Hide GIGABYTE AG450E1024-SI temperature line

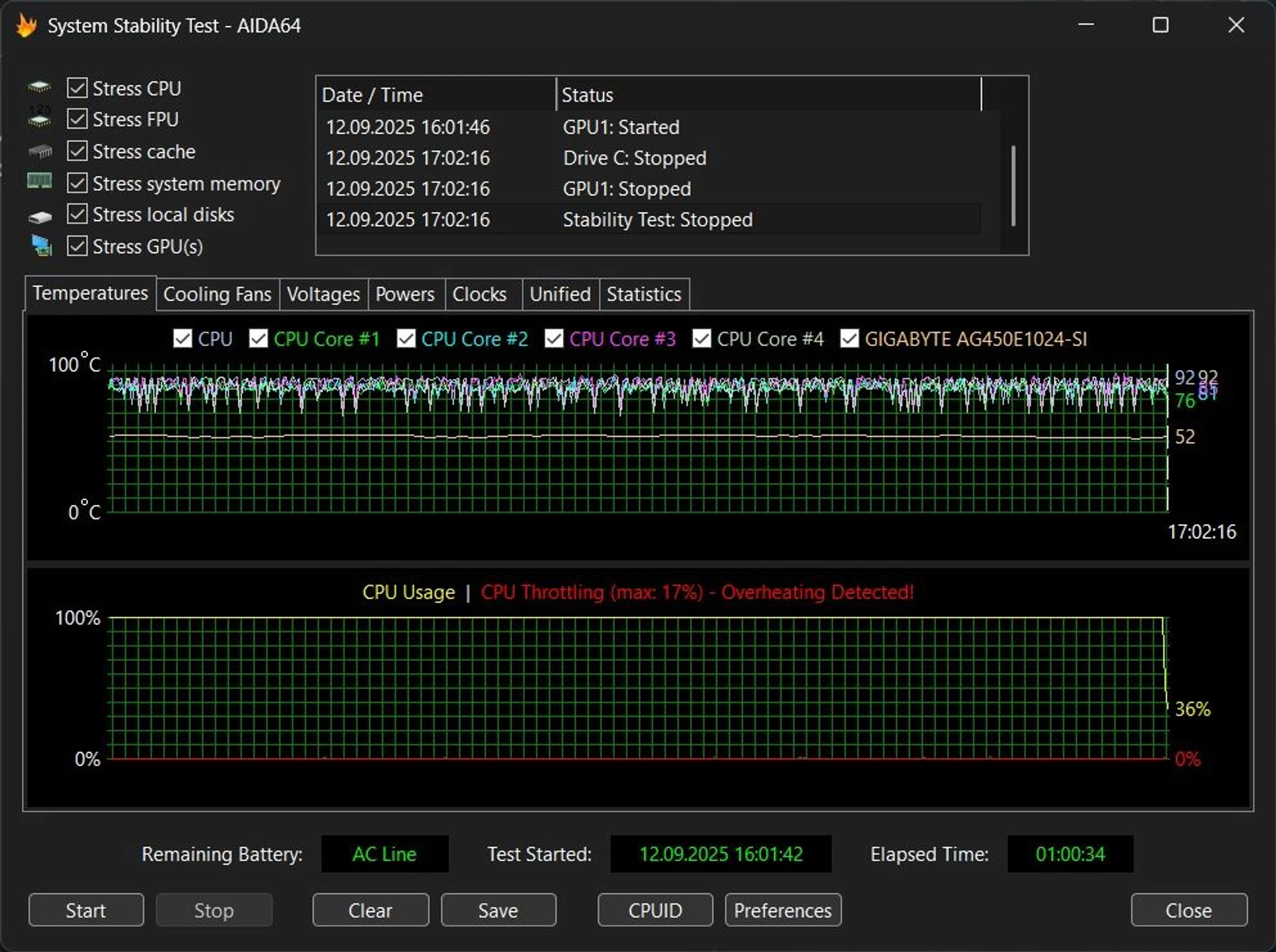click(x=849, y=339)
